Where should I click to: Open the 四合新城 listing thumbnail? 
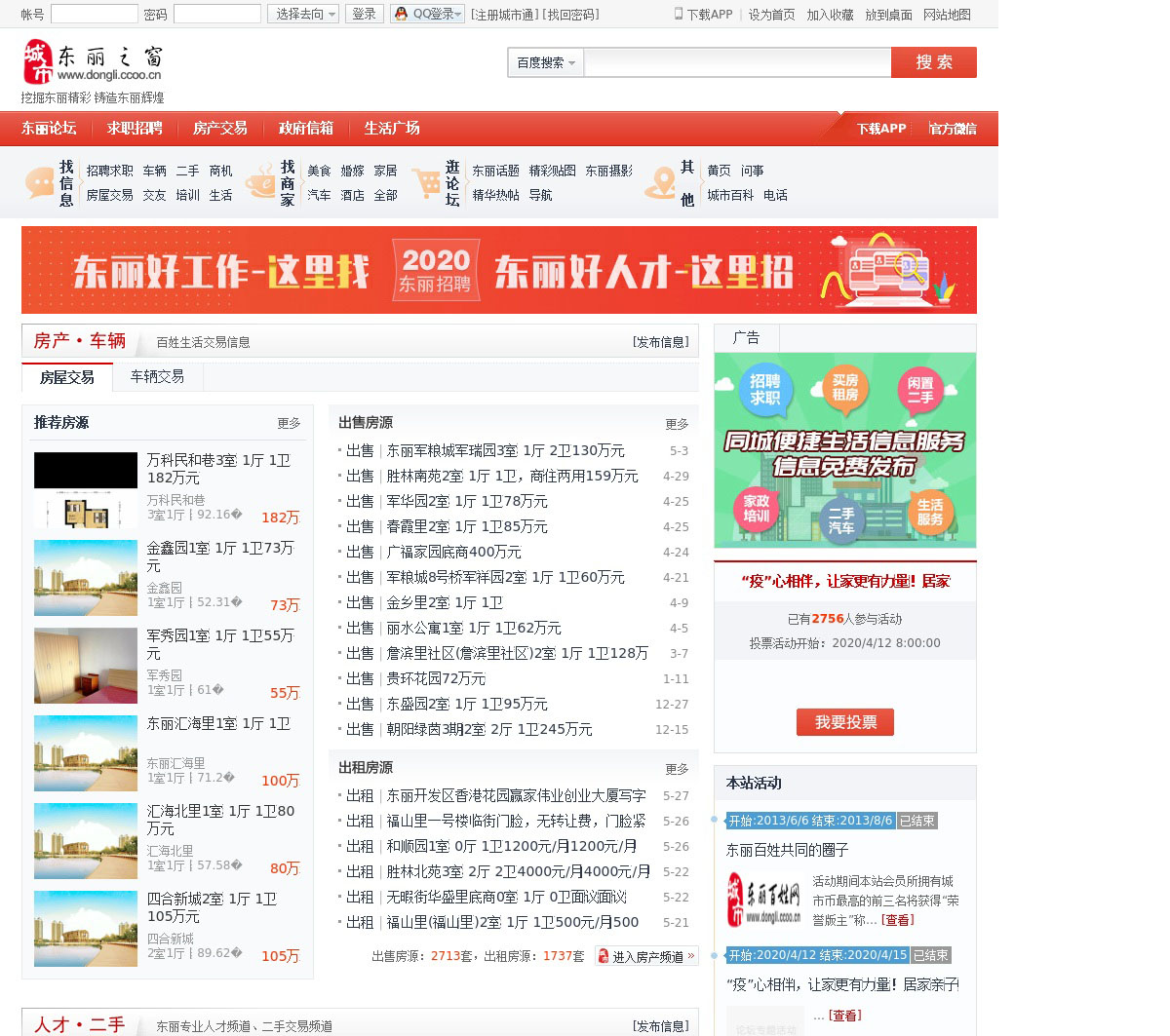[x=86, y=929]
